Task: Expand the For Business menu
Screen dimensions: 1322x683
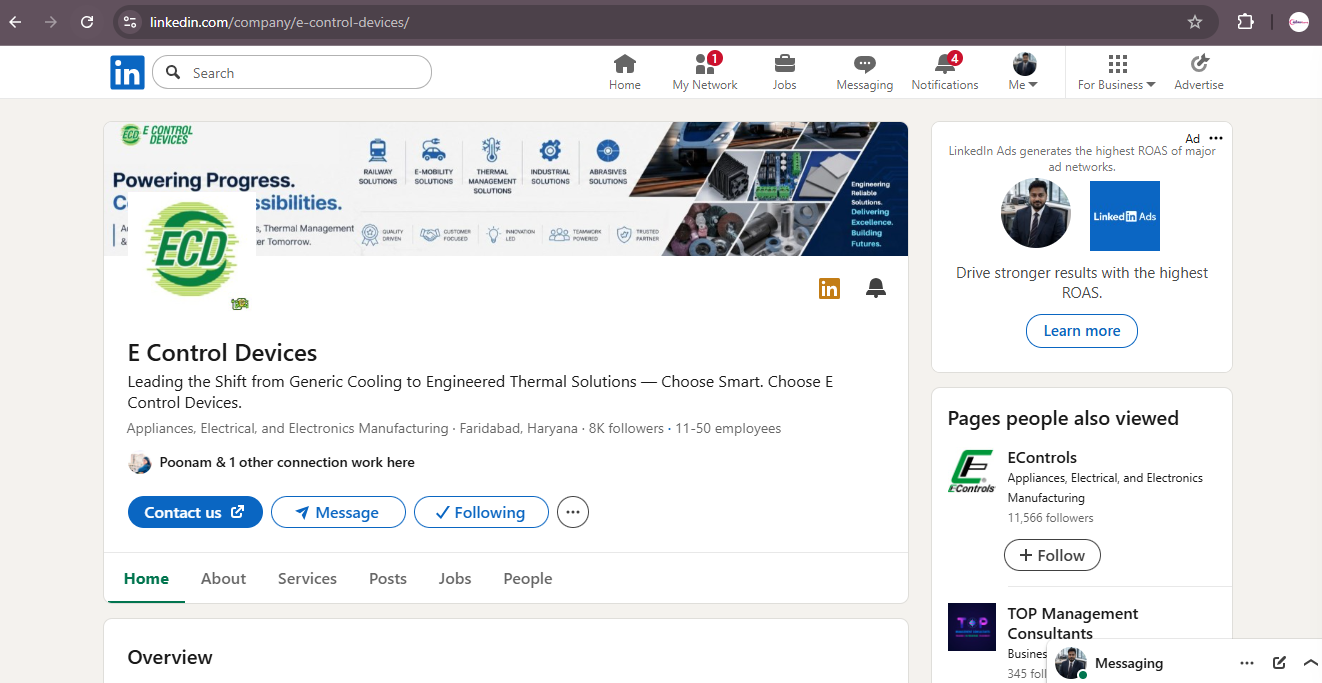Action: point(1117,72)
